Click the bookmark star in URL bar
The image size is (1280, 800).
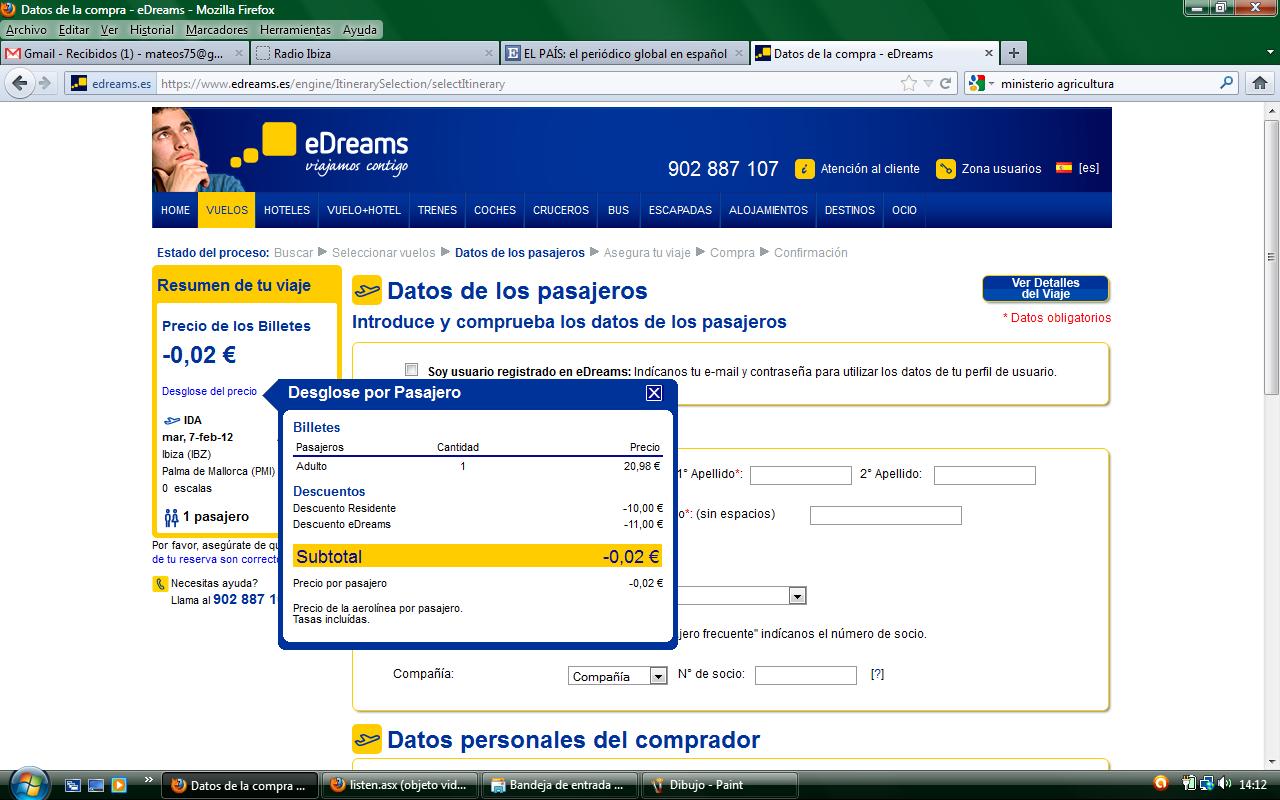click(908, 83)
